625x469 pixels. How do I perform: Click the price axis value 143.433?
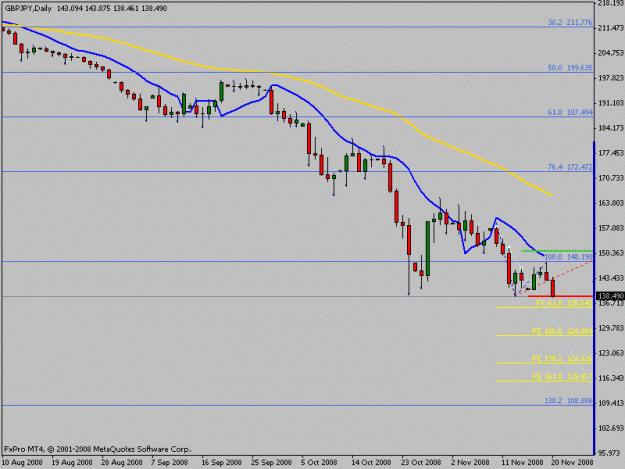point(611,278)
